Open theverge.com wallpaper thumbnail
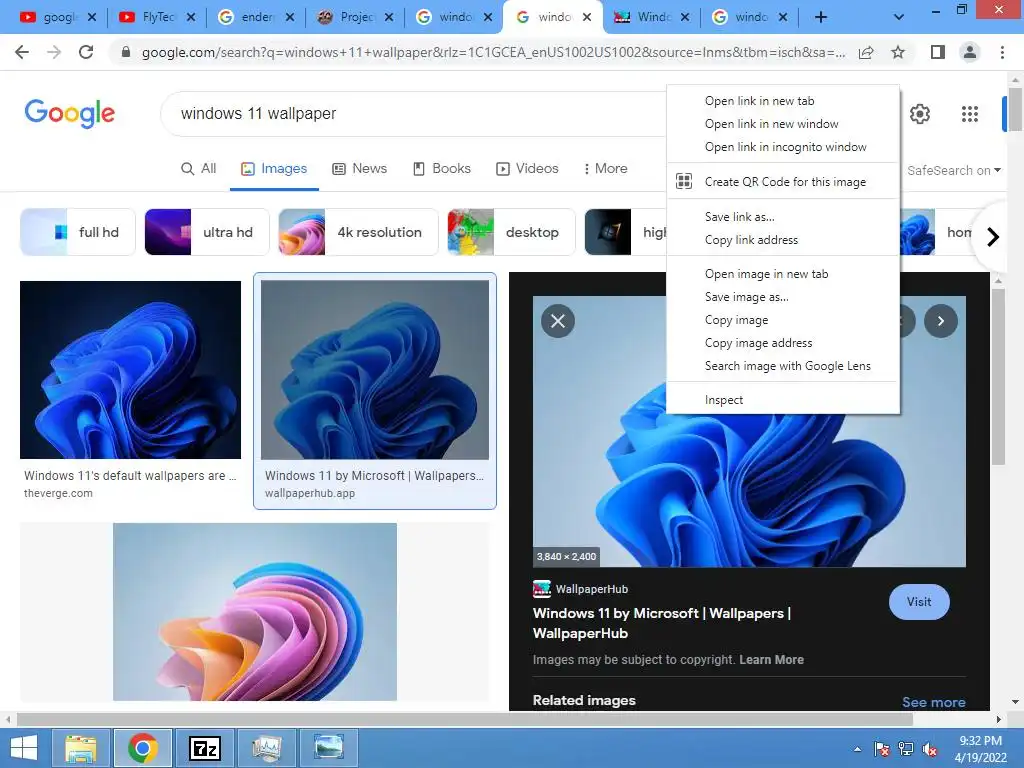The image size is (1024, 768). [131, 370]
